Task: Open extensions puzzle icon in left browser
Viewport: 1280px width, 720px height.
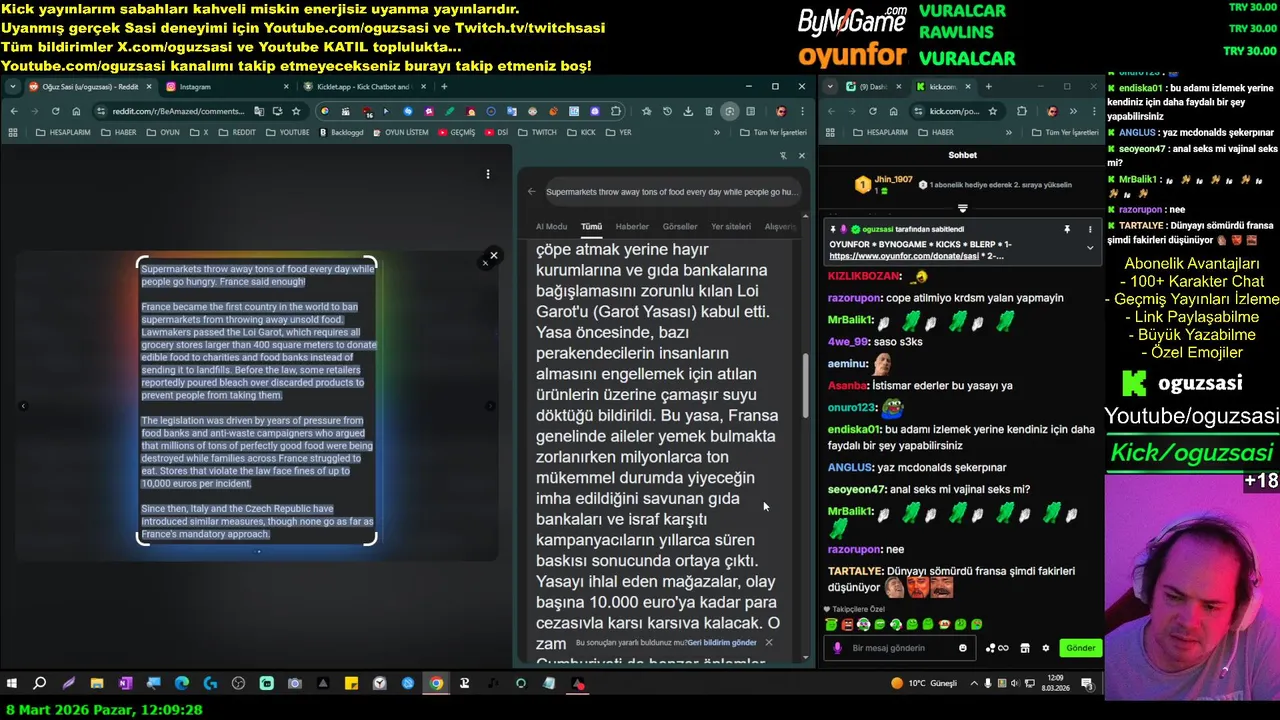Action: tap(616, 111)
